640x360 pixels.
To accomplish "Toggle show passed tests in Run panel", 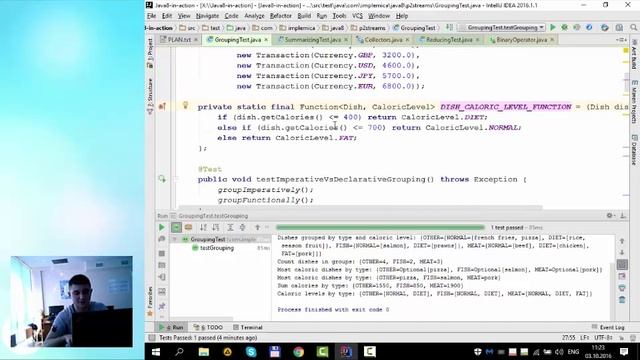I will click(176, 227).
